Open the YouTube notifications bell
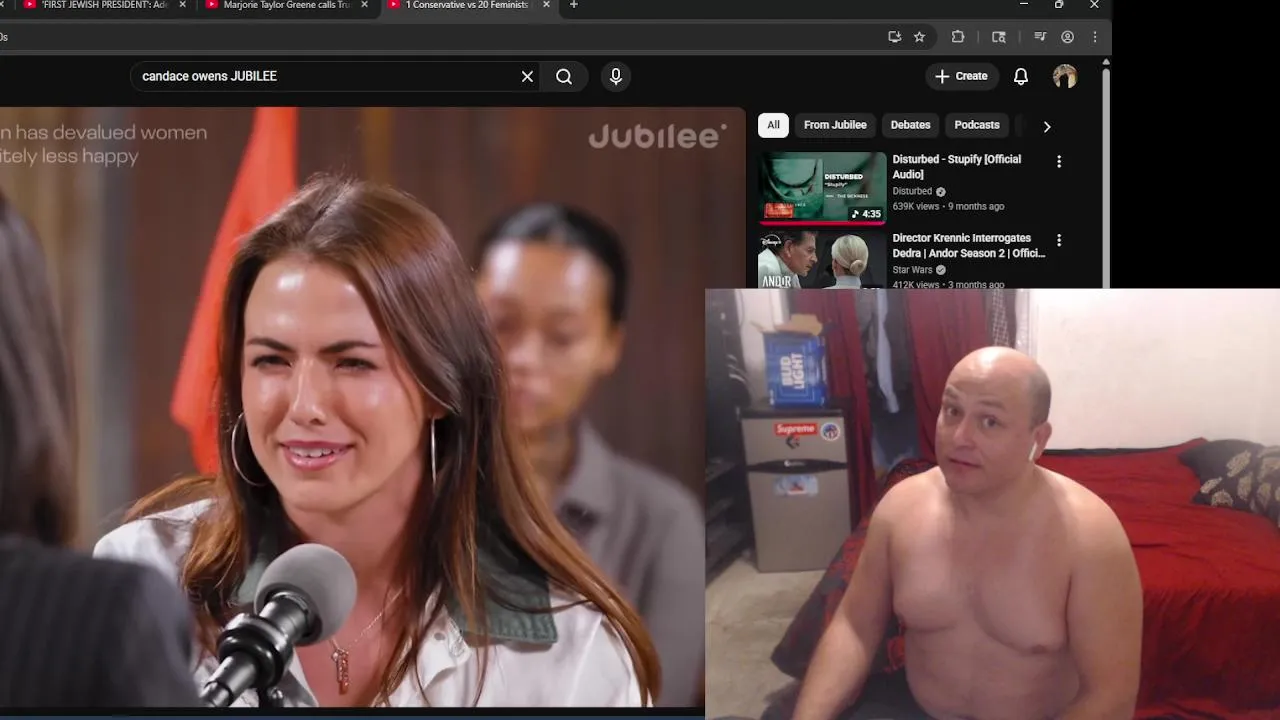This screenshot has height=720, width=1280. (1021, 77)
